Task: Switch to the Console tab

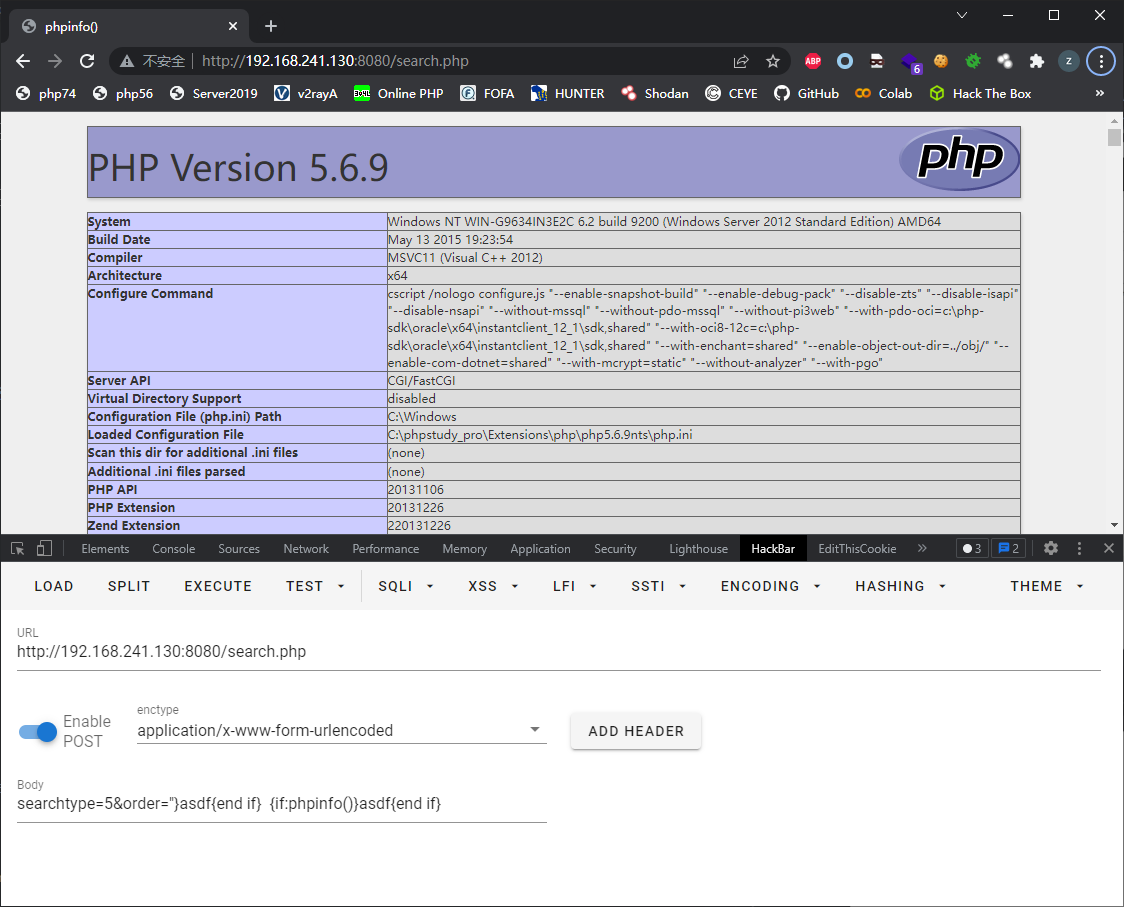Action: tap(173, 549)
